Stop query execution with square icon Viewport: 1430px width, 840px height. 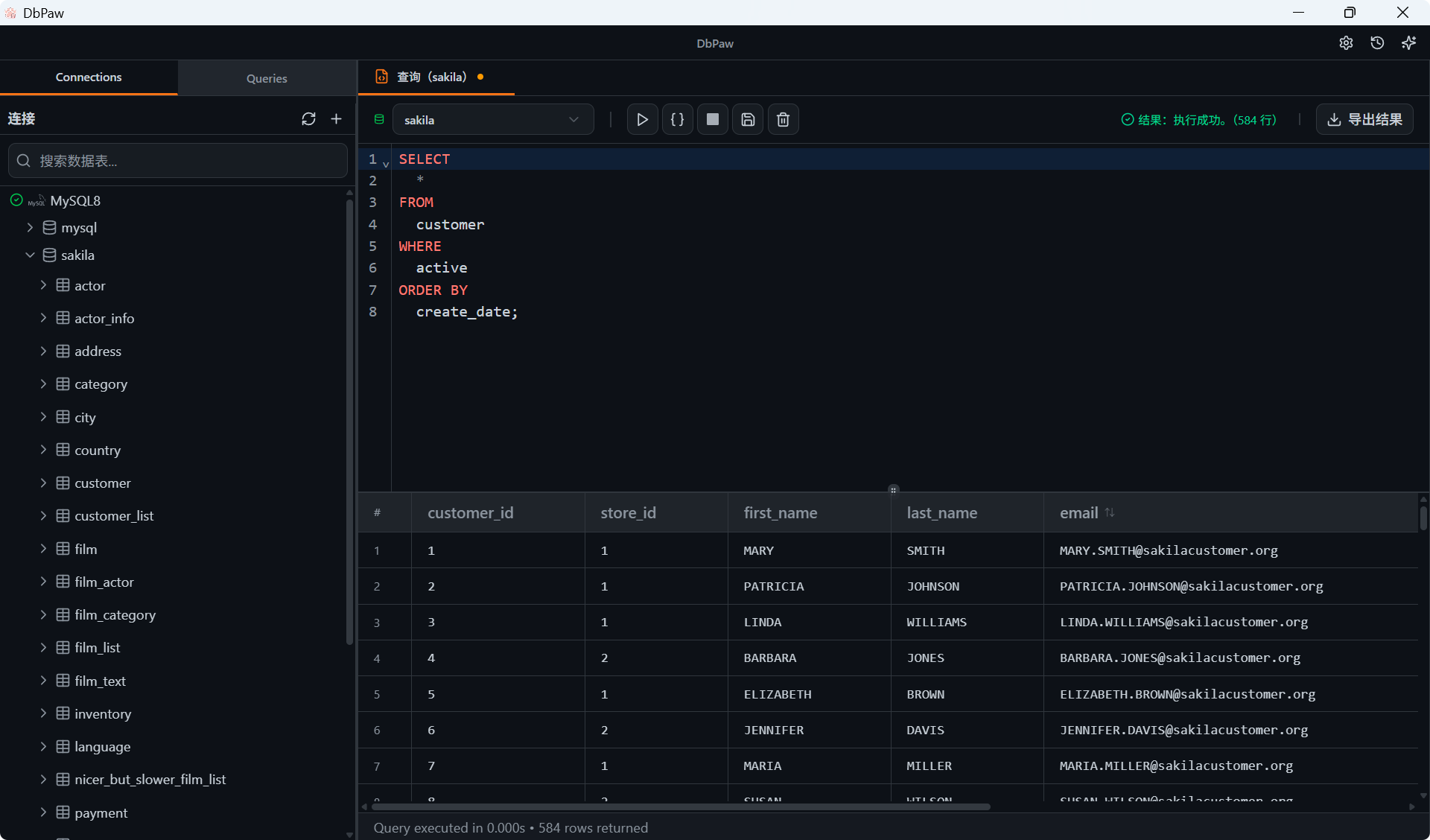(712, 119)
